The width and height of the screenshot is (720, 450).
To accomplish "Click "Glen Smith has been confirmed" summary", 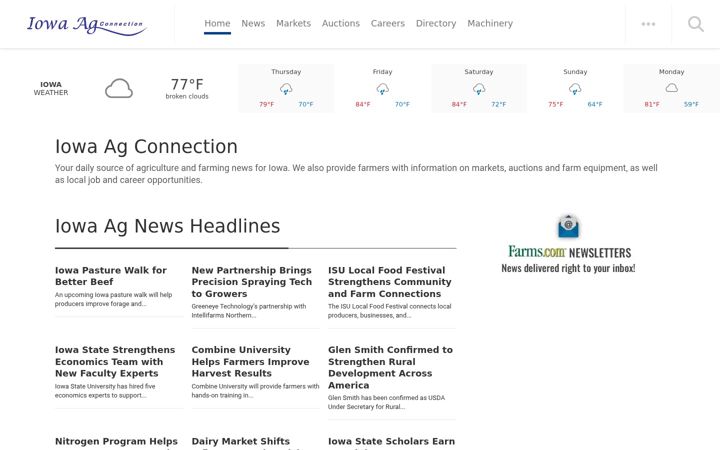I will click(x=386, y=402).
